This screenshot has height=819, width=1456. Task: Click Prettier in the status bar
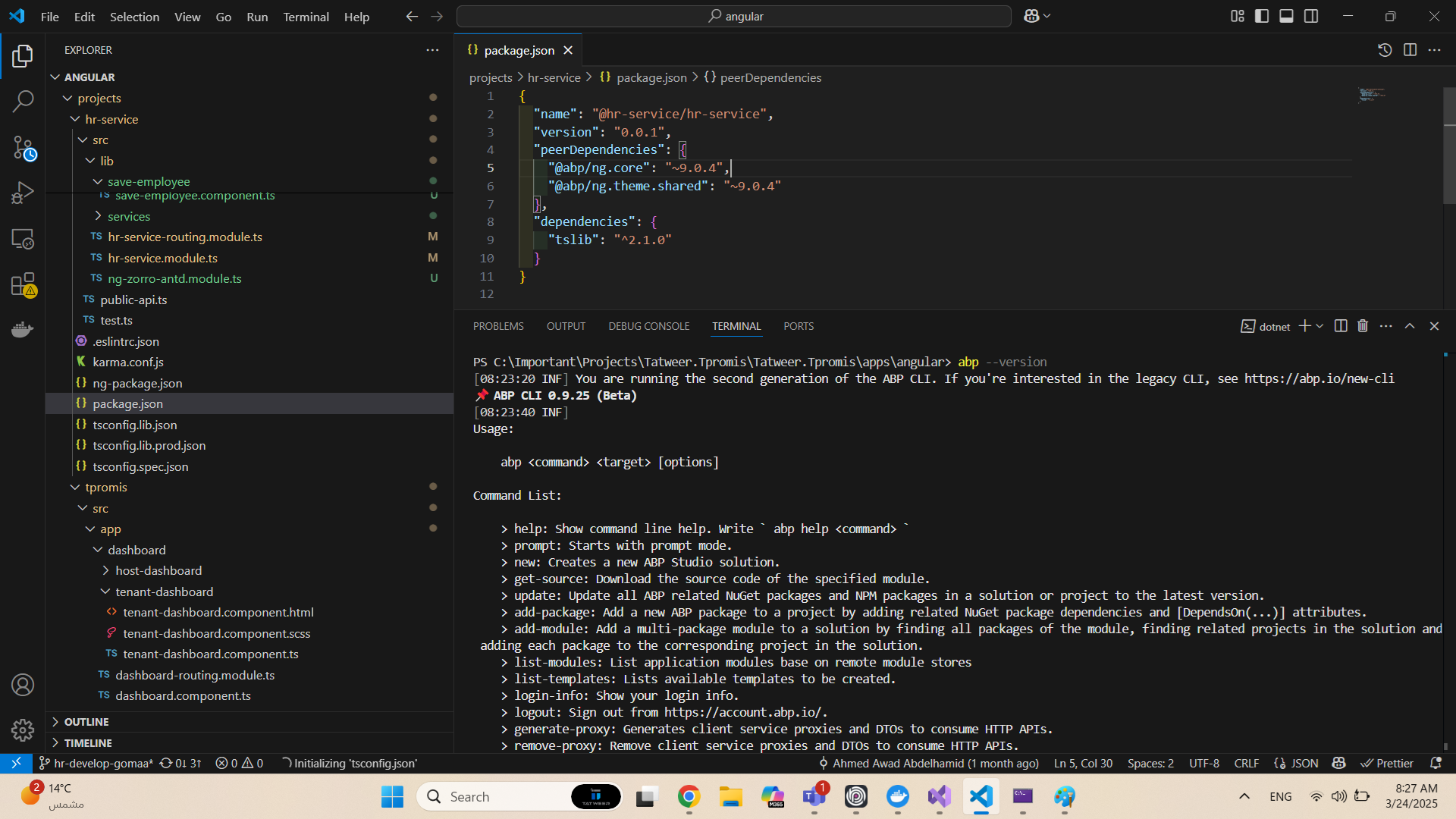coord(1387,763)
